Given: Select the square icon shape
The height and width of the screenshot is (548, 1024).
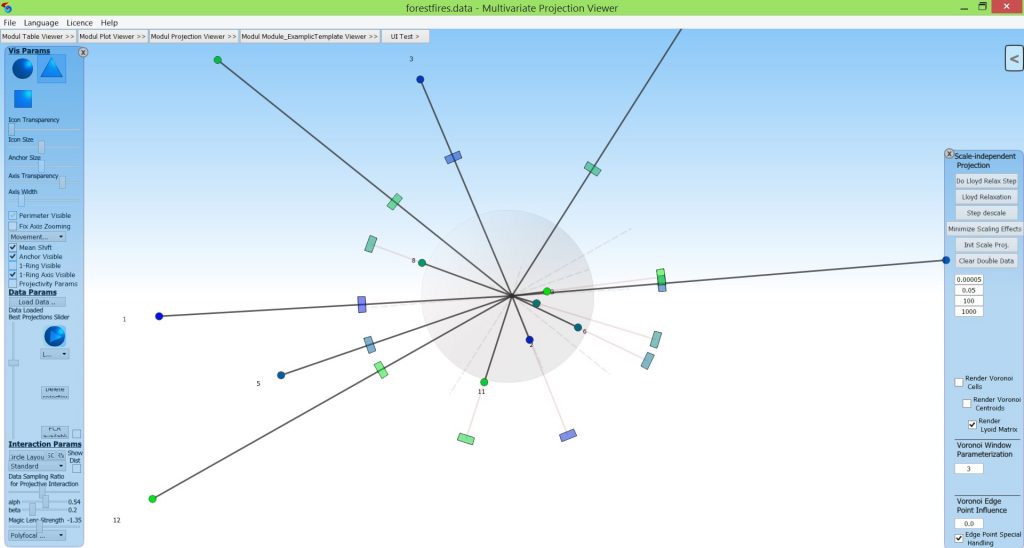Looking at the screenshot, I should point(22,99).
